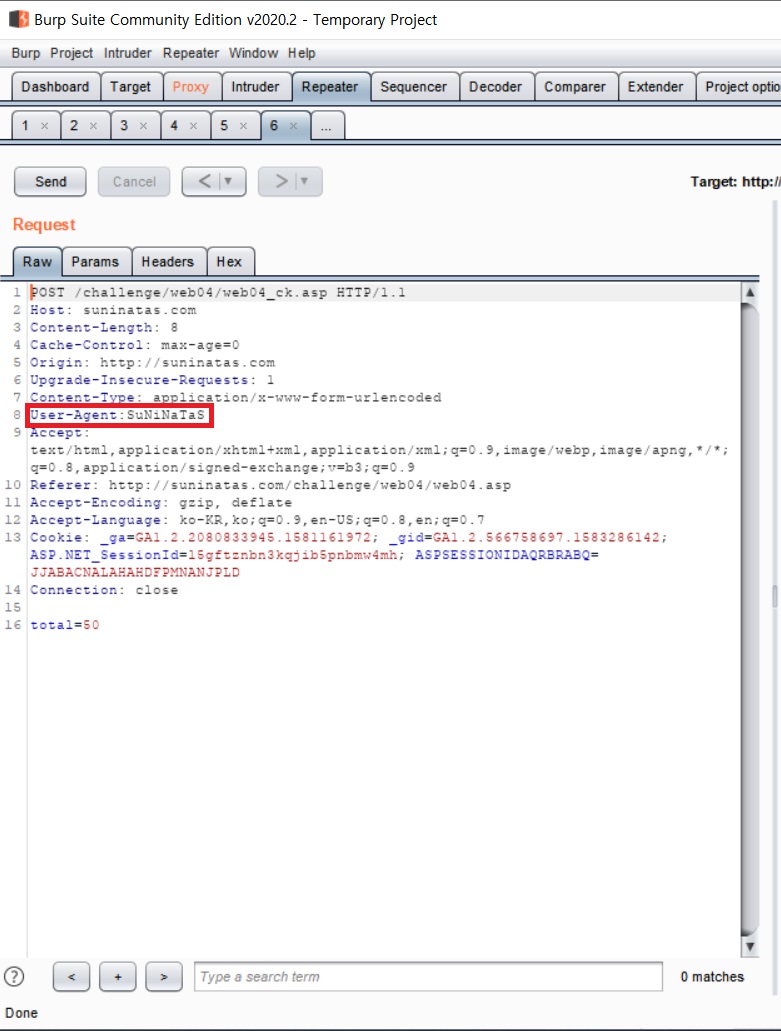Select Repeater request tab 4
The image size is (781, 1031).
174,126
